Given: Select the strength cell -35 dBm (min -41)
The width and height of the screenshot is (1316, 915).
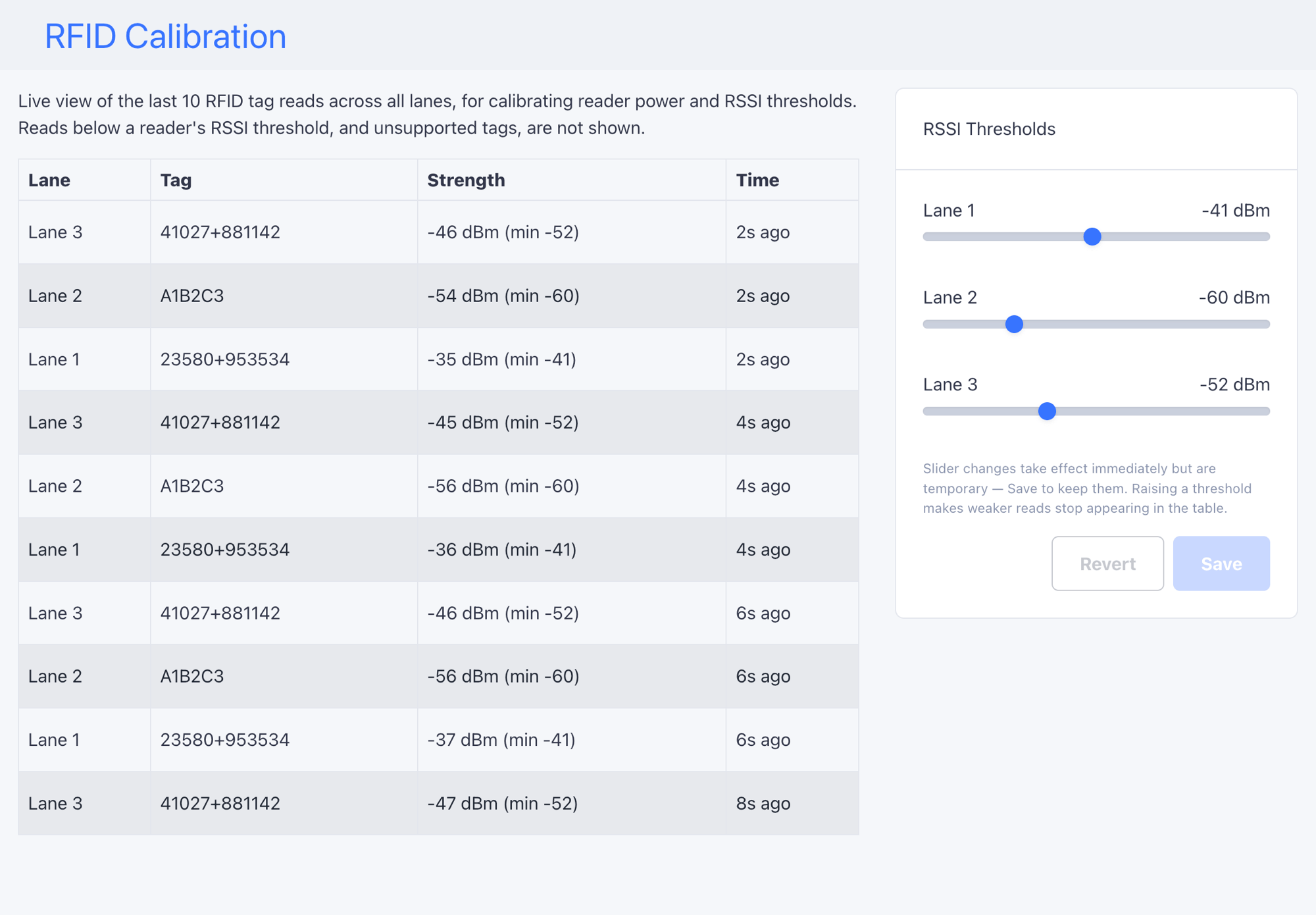Looking at the screenshot, I should click(572, 359).
